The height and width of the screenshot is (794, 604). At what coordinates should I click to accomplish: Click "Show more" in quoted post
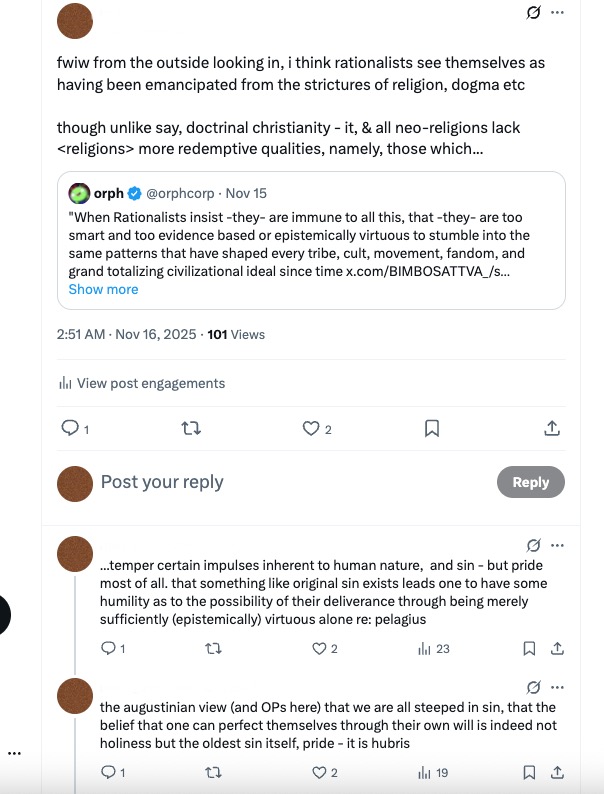point(103,289)
